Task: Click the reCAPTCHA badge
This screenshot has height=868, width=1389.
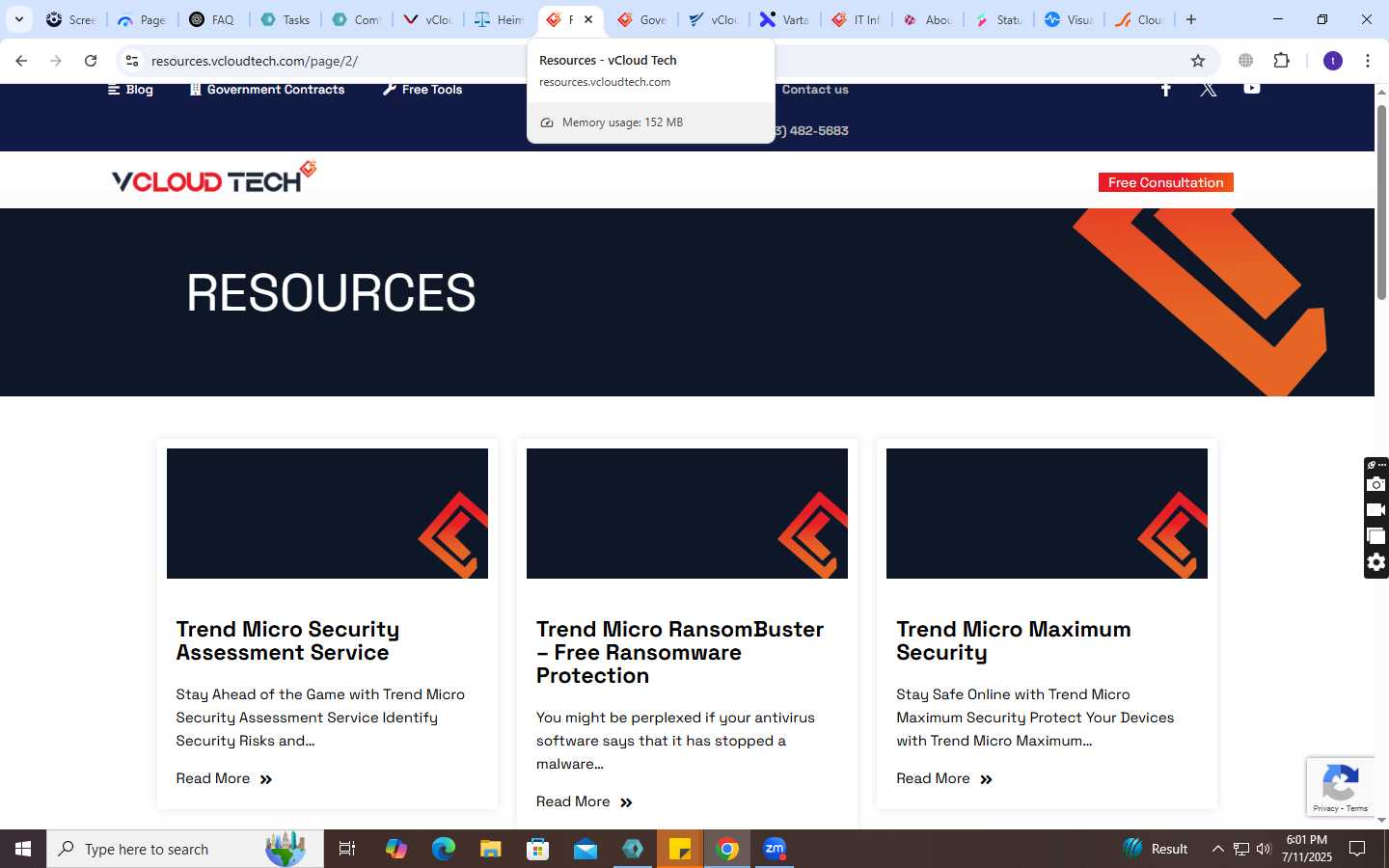Action: point(1341,787)
